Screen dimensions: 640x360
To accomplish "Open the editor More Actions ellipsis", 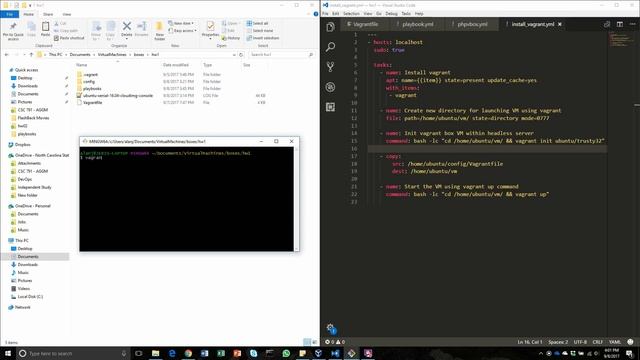I will coord(632,24).
